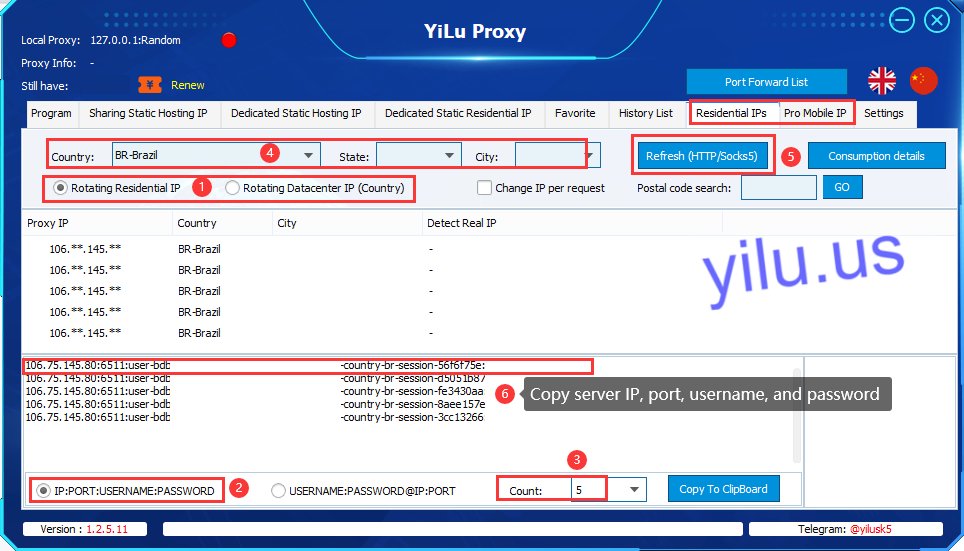Click Refresh (HTTP/Socks5) button
Image resolution: width=964 pixels, height=551 pixels.
(701, 156)
